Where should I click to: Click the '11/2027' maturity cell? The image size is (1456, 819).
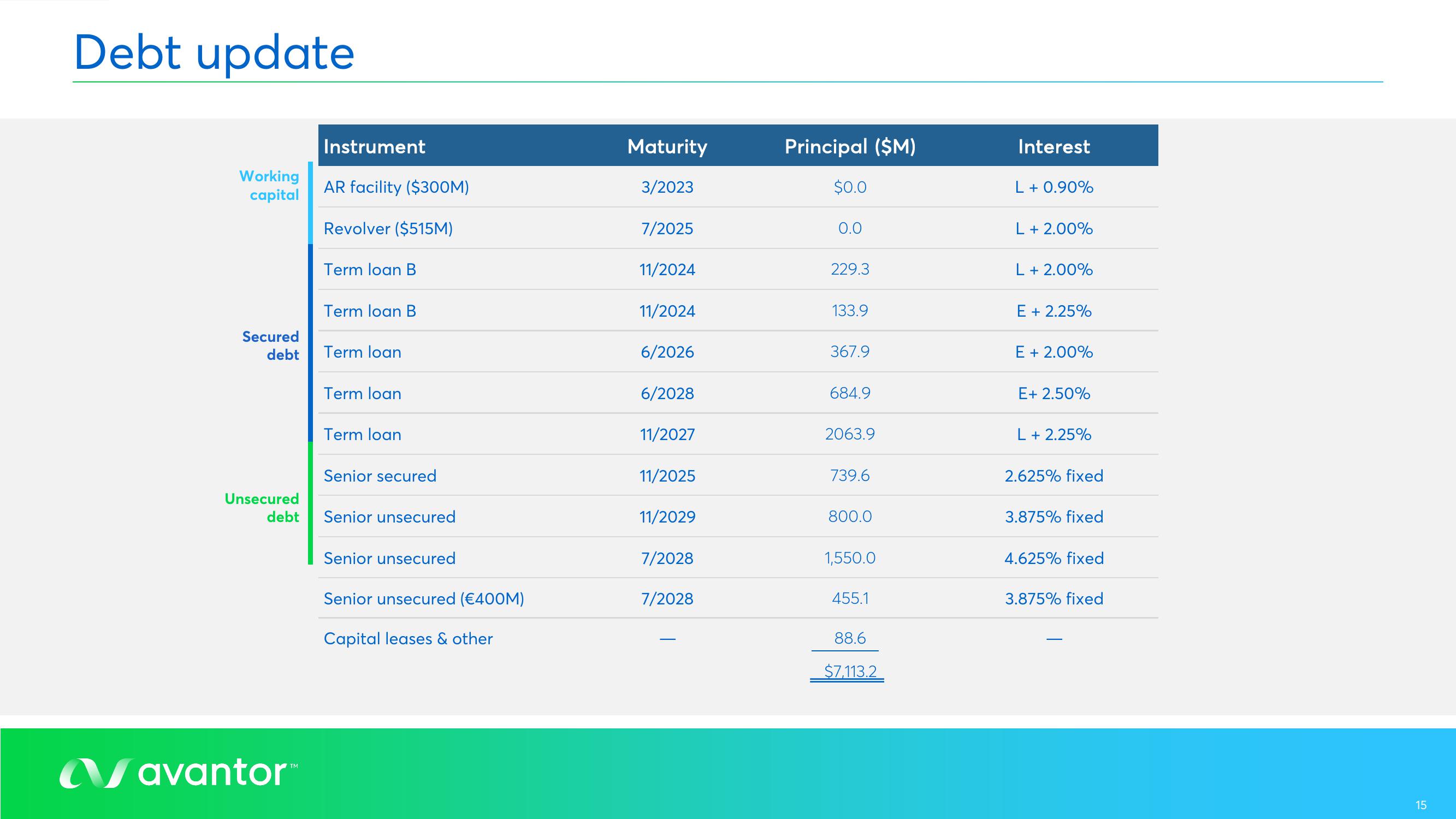[x=667, y=435]
